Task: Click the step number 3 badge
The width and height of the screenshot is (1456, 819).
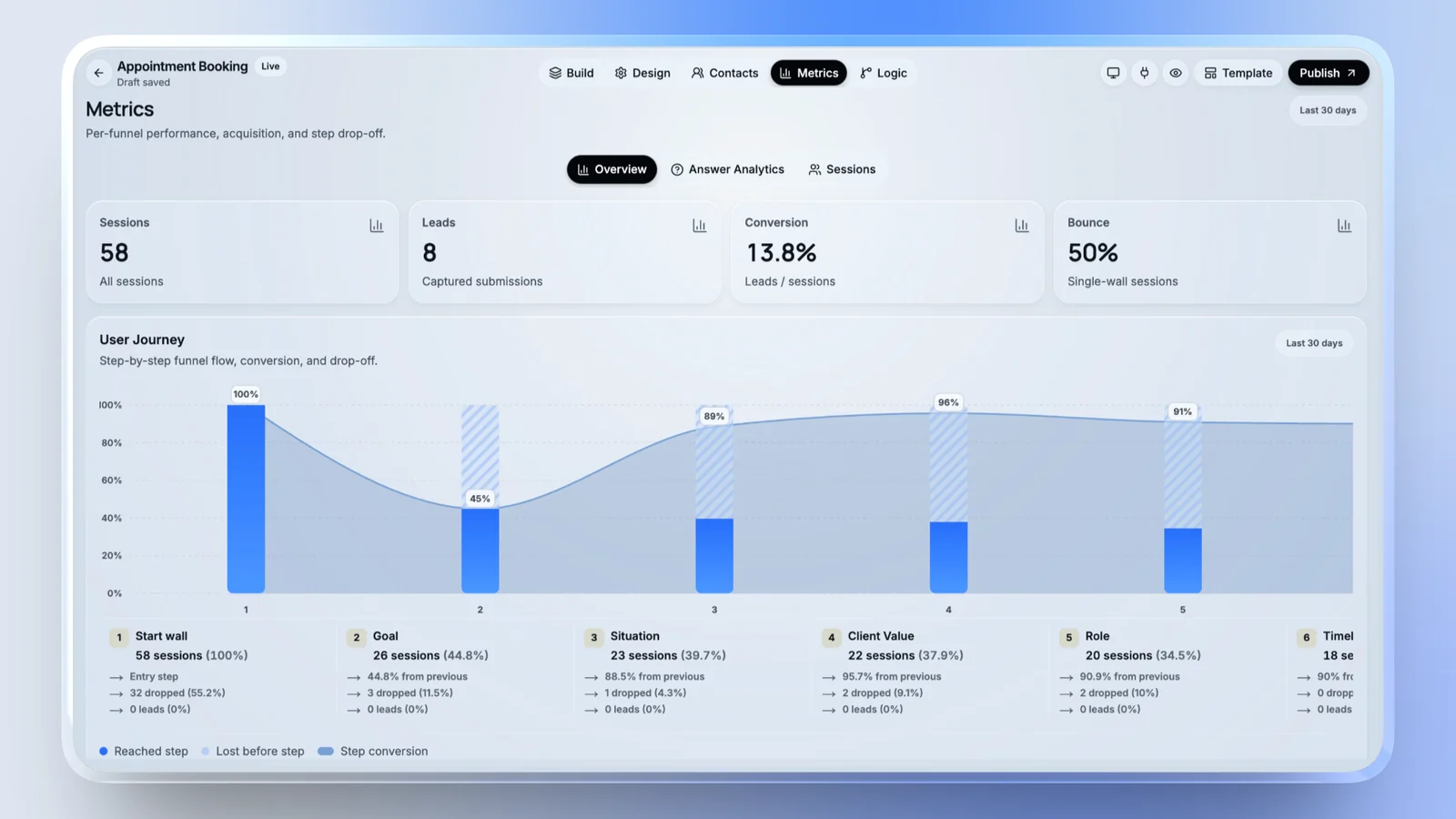Action: (x=594, y=637)
